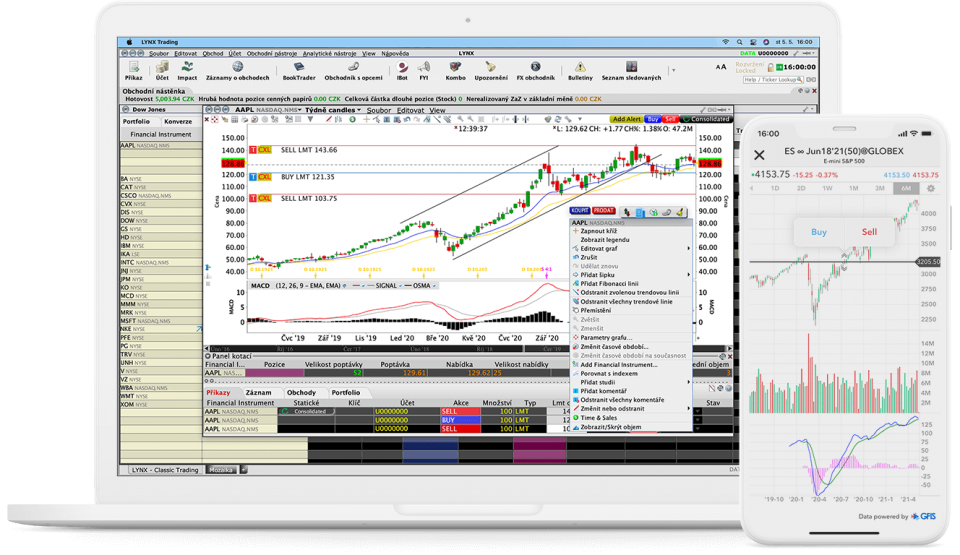Select CSCO row in watchlist
Viewport: 960px width, 555px height.
click(161, 196)
